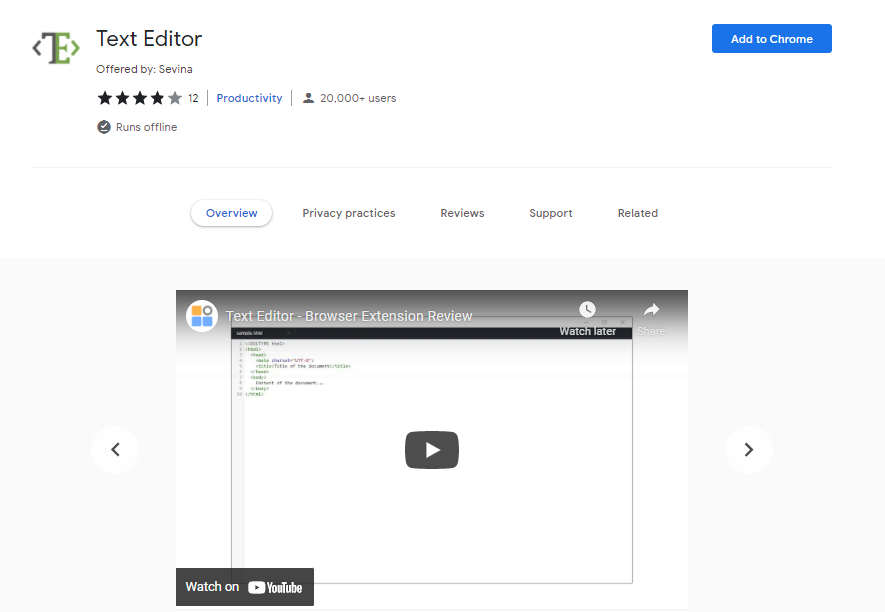Click the Runs offline checkmark icon
885x612 pixels.
tap(103, 127)
